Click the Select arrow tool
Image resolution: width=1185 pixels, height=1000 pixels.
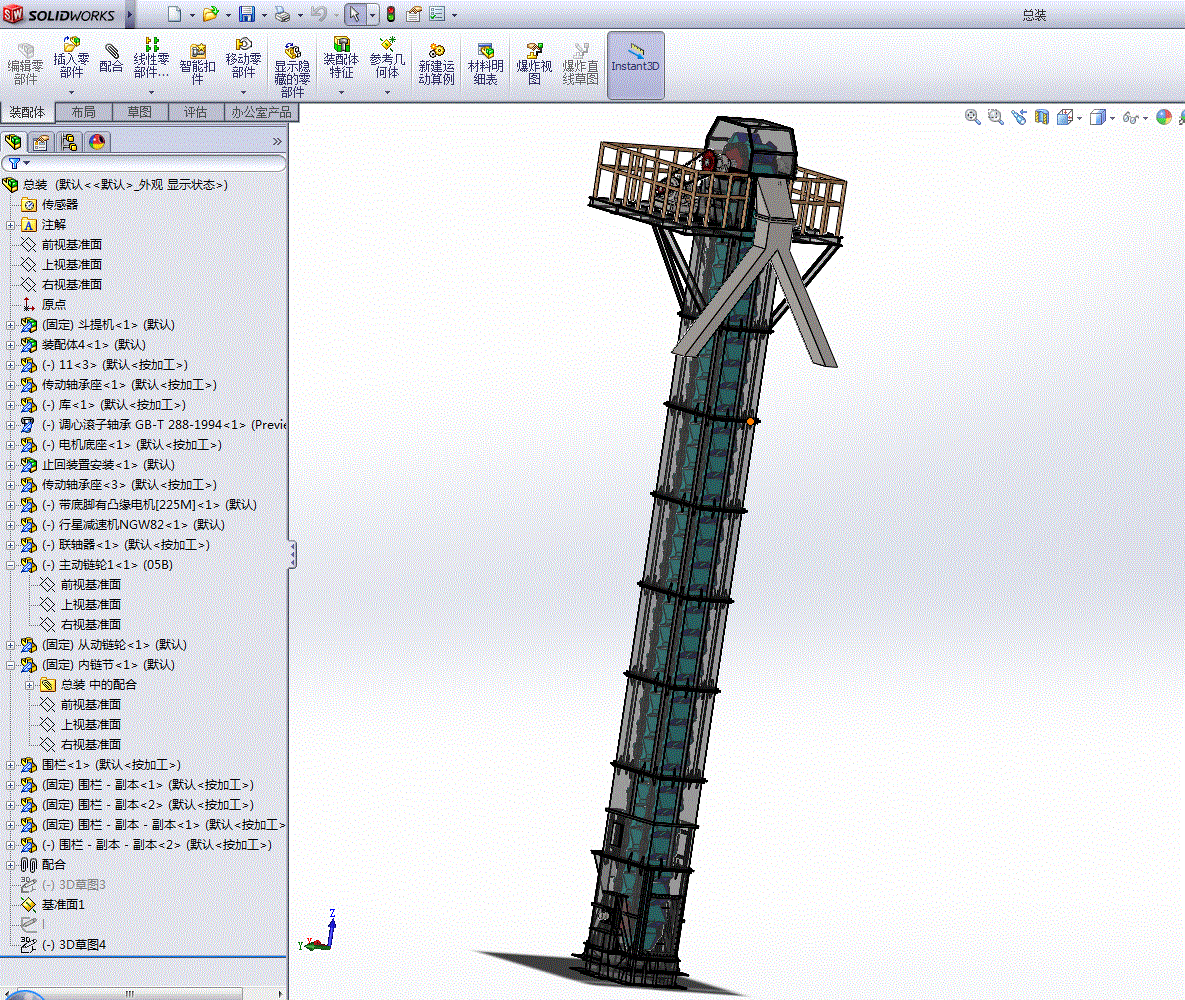[354, 14]
